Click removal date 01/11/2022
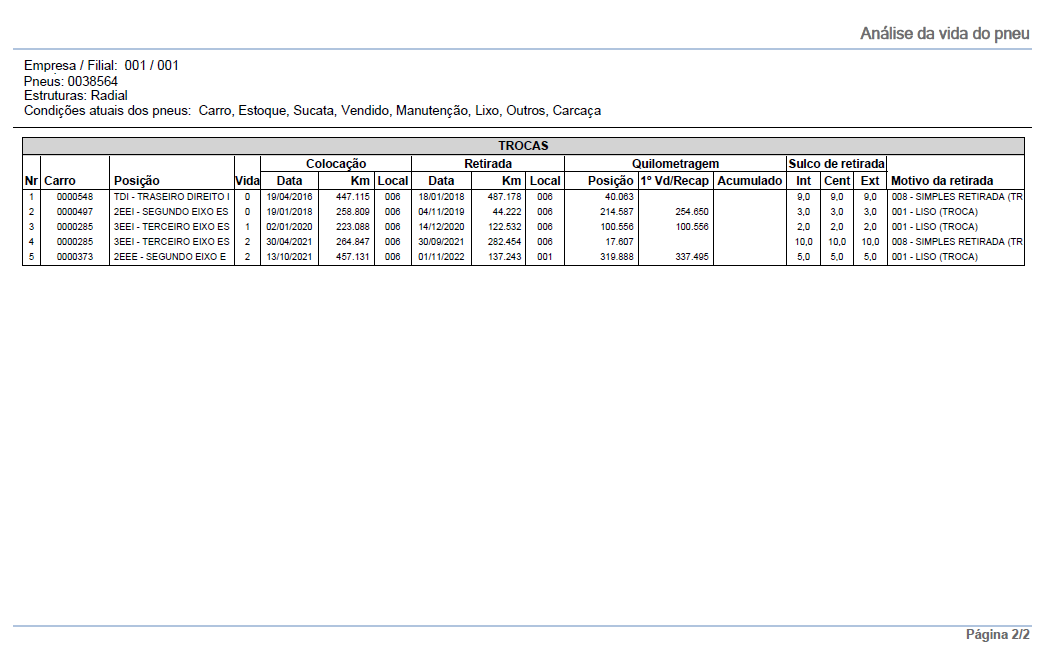 (x=442, y=257)
